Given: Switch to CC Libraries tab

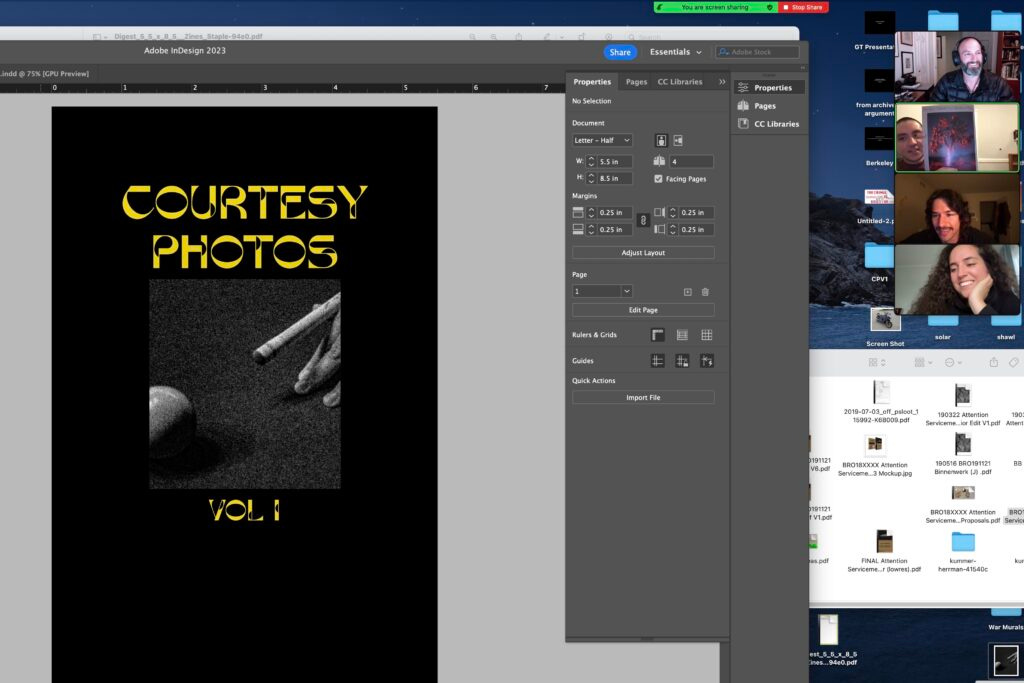Looking at the screenshot, I should point(680,82).
